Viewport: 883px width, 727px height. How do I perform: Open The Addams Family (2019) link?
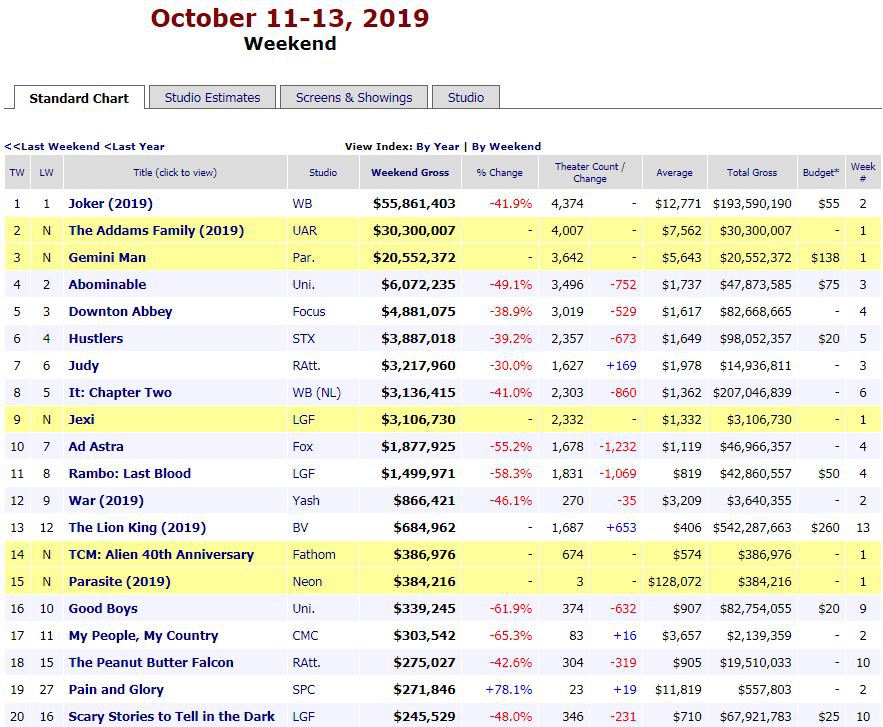tap(156, 230)
